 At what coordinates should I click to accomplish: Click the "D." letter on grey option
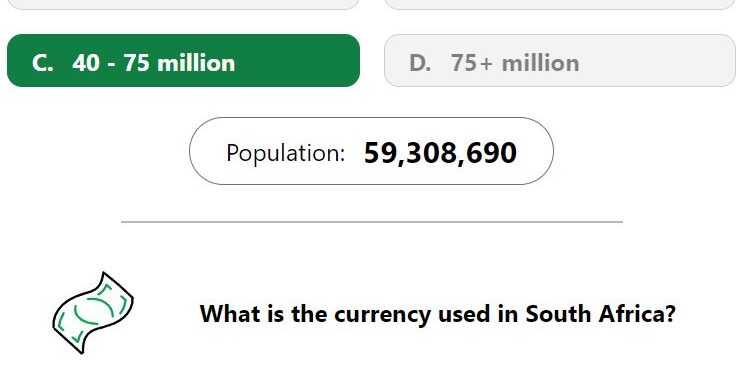click(x=420, y=63)
